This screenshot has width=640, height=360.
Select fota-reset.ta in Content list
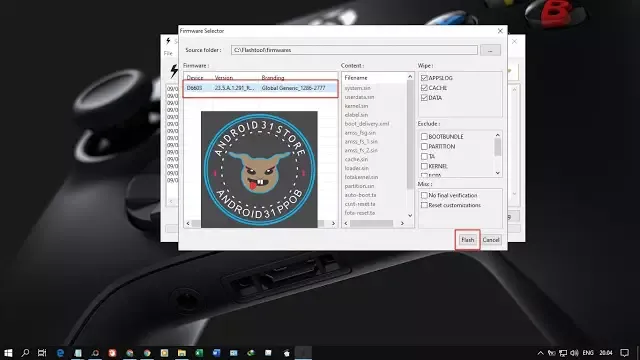(x=360, y=213)
